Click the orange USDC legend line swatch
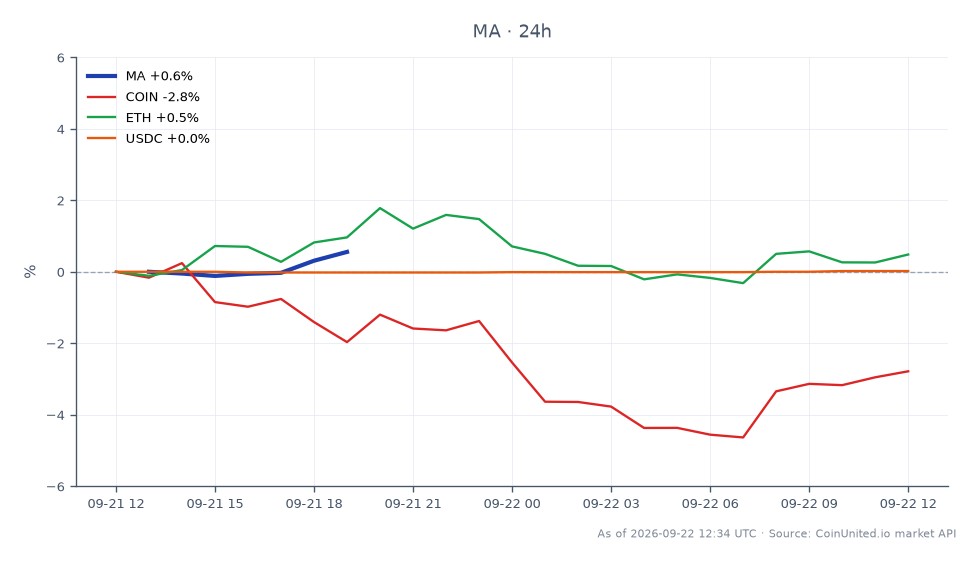The height and width of the screenshot is (564, 980). pos(101,138)
